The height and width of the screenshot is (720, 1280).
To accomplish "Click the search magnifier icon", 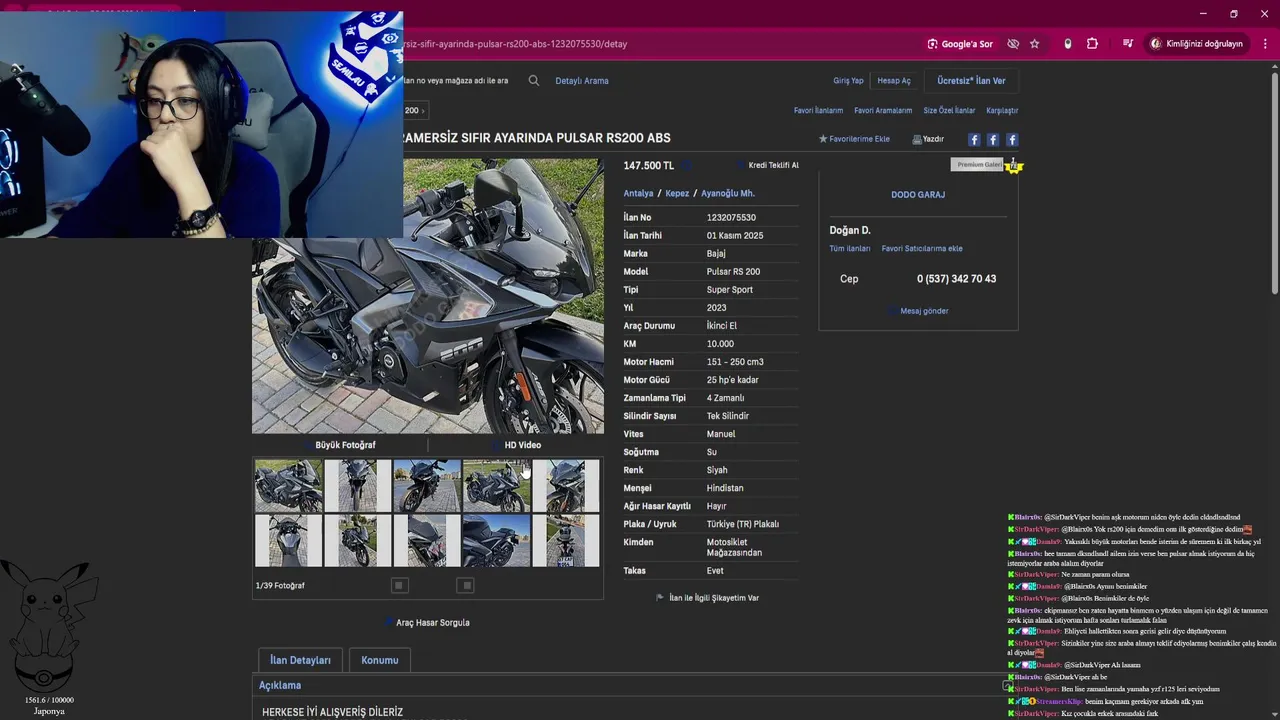I will tap(534, 81).
